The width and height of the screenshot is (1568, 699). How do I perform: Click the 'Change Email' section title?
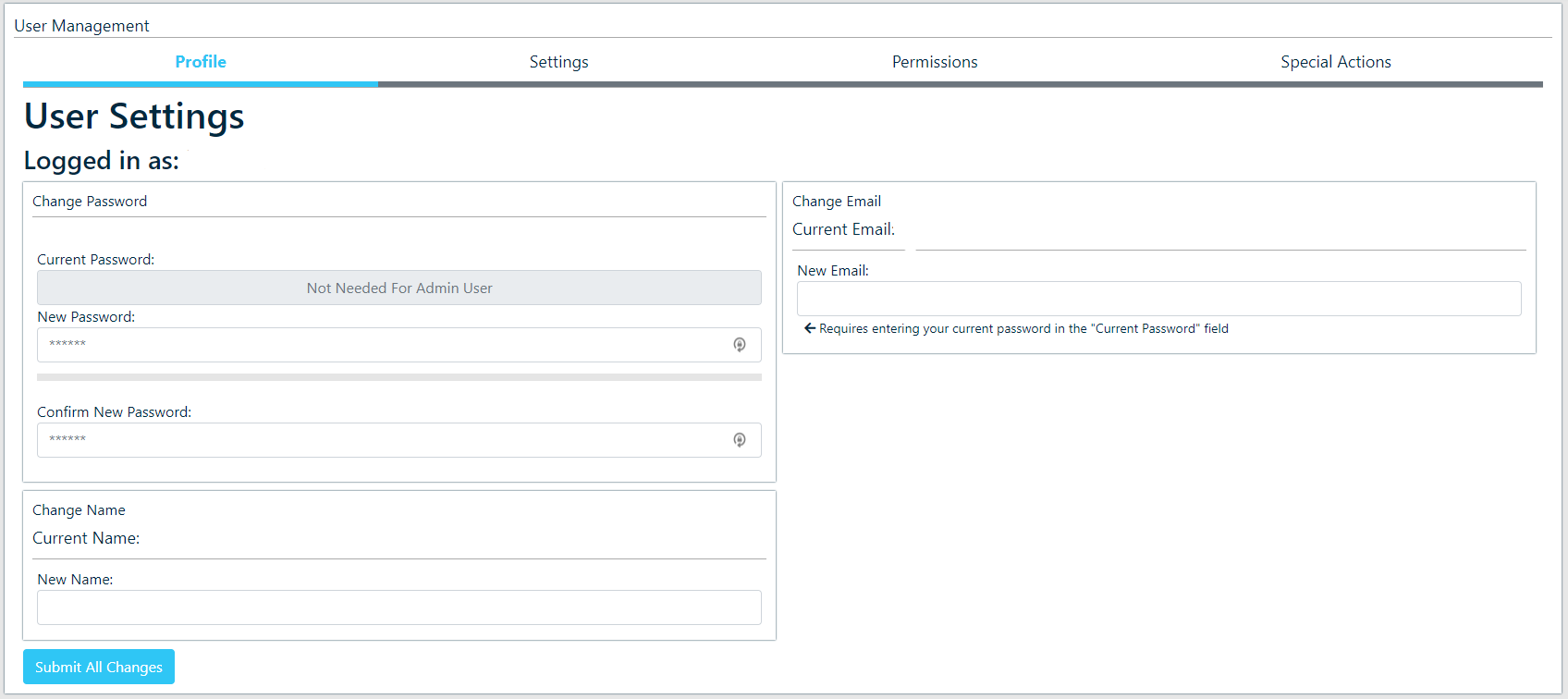coord(837,202)
